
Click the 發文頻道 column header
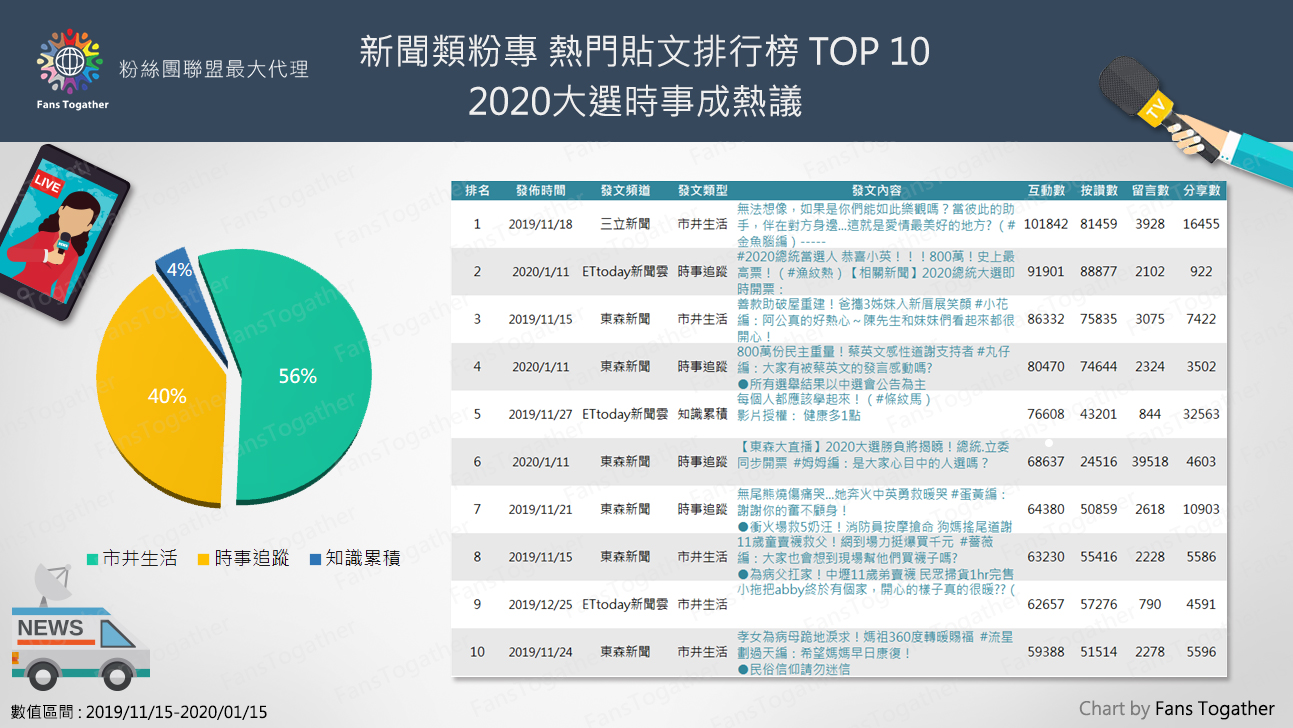coord(625,190)
